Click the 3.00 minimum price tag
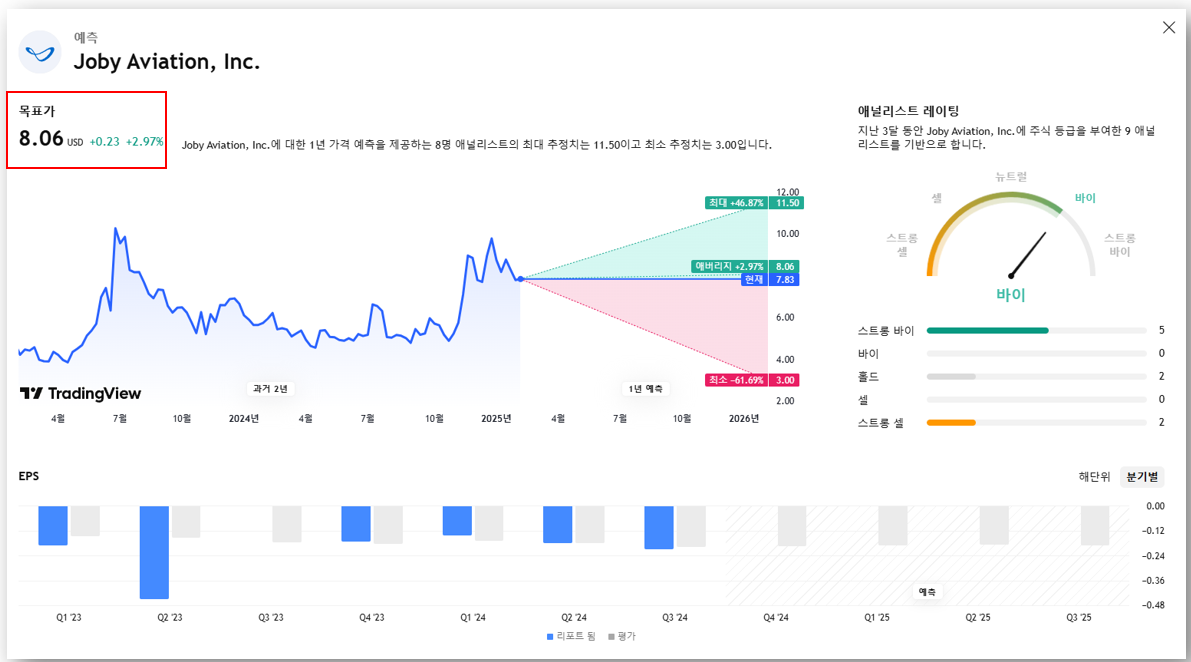Screen dimensions: 1191x662 coord(785,380)
